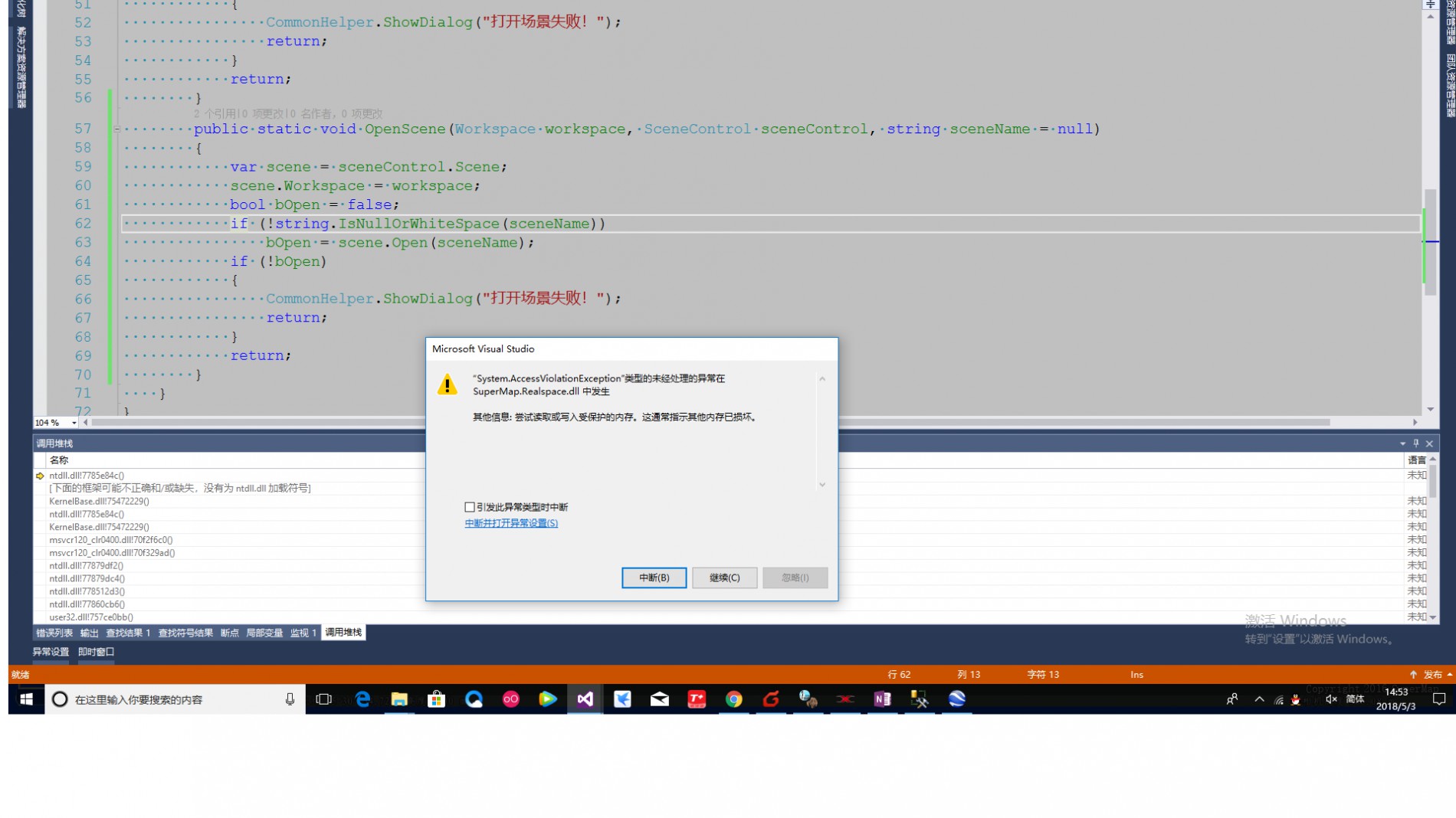
Task: Switch to the 错误列表 tab
Action: click(x=54, y=633)
